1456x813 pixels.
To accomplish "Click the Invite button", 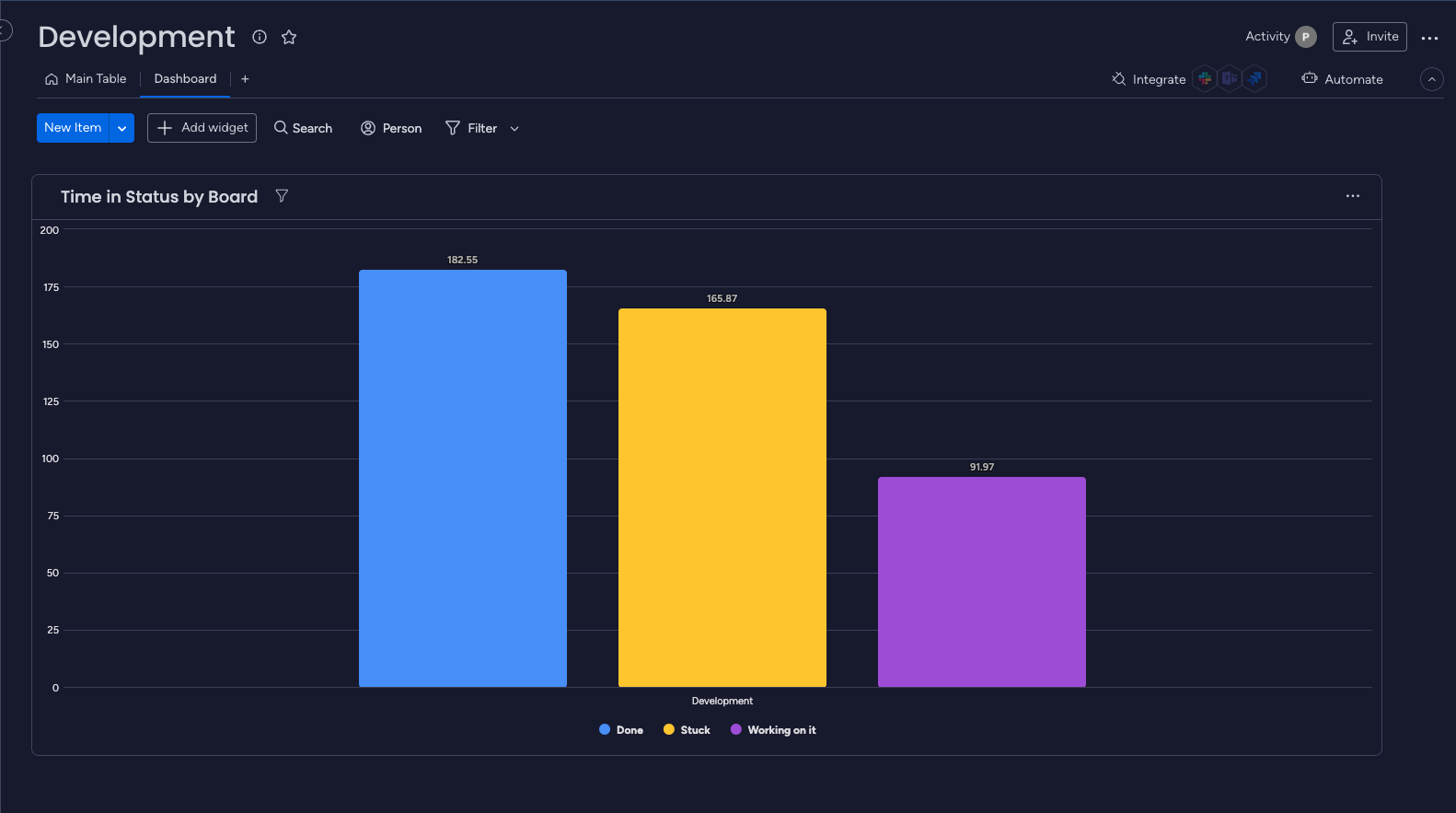I will (x=1369, y=37).
